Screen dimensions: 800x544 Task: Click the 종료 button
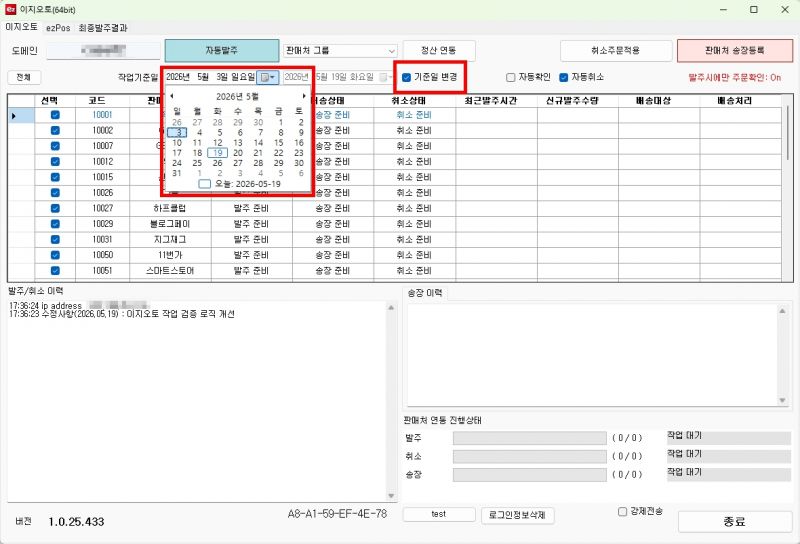tap(735, 522)
